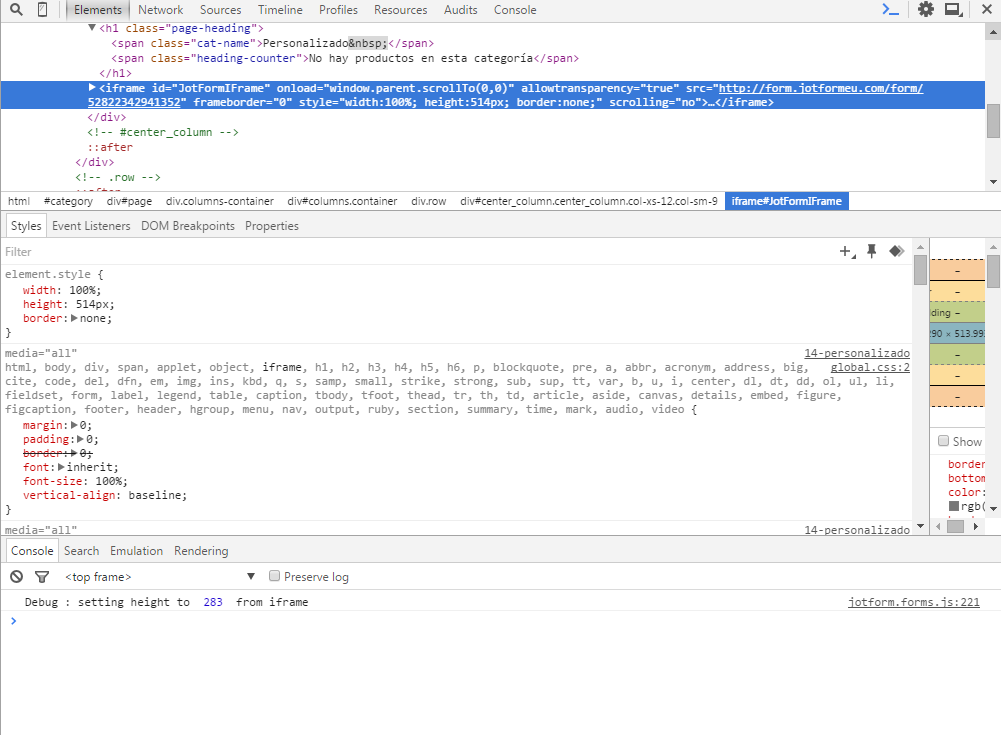1001x735 pixels.
Task: Add new style rule plus icon
Action: tap(846, 251)
